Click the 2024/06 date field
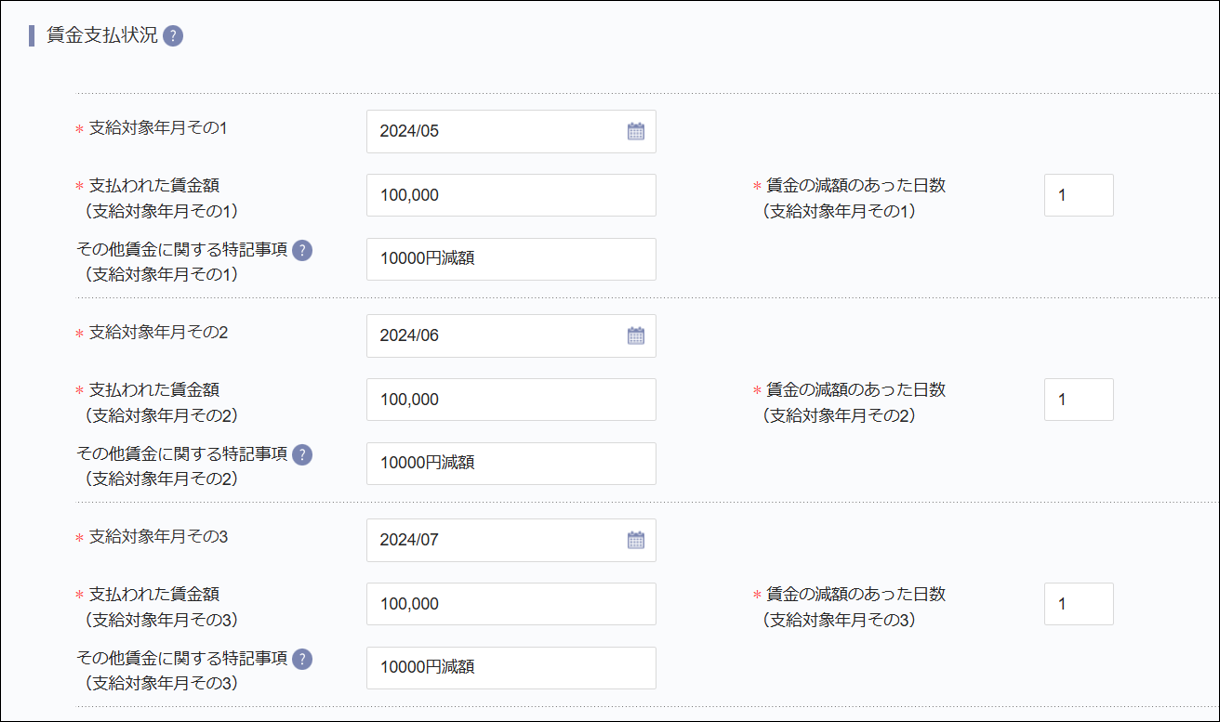 [495, 335]
